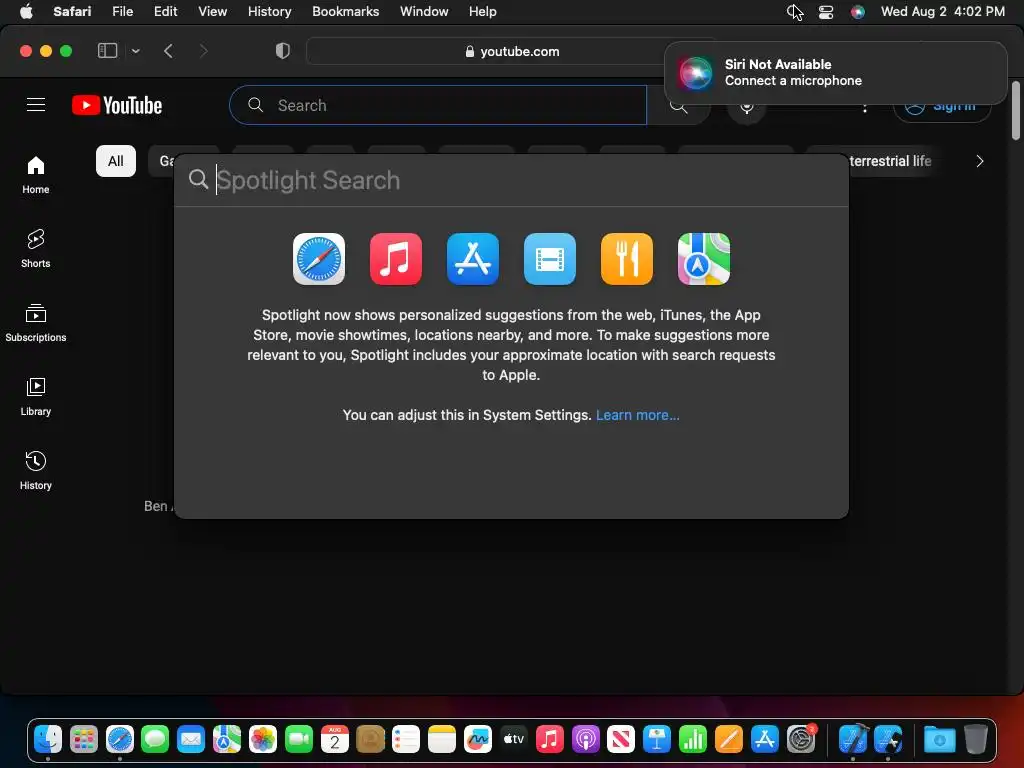Open Notes from the Dock
This screenshot has width=1024, height=768.
pos(441,739)
